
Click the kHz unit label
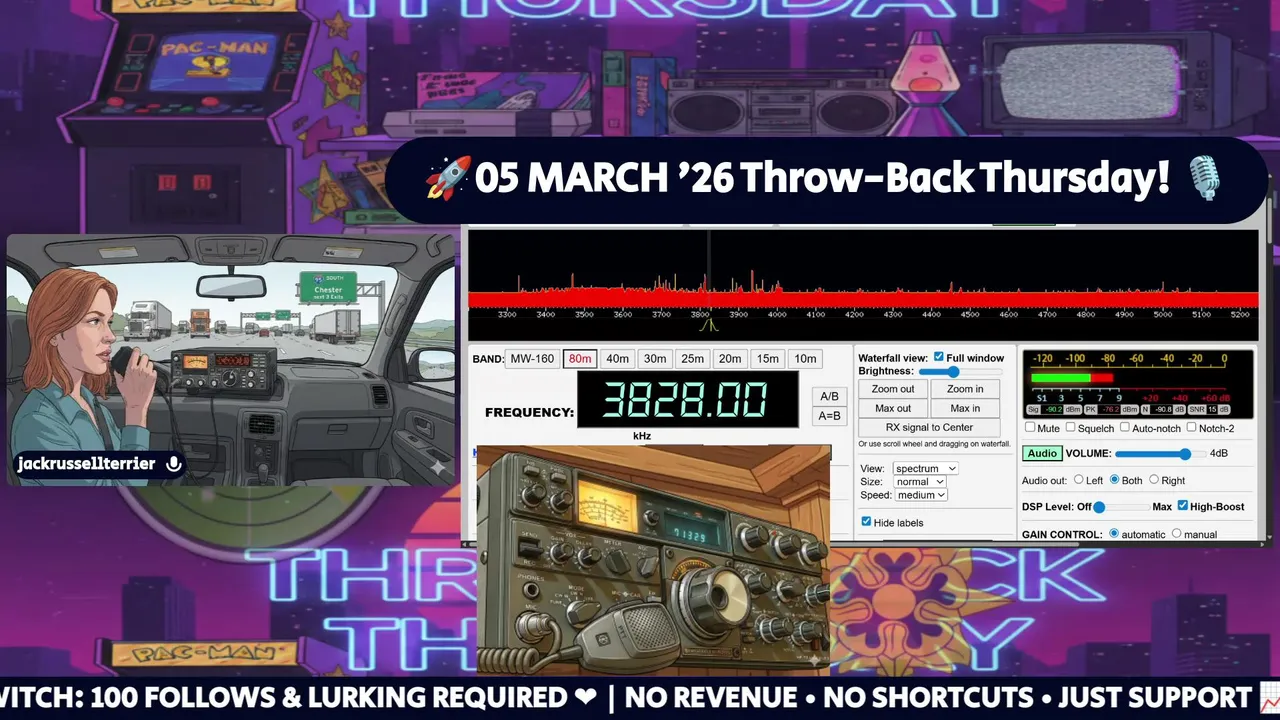click(x=642, y=436)
